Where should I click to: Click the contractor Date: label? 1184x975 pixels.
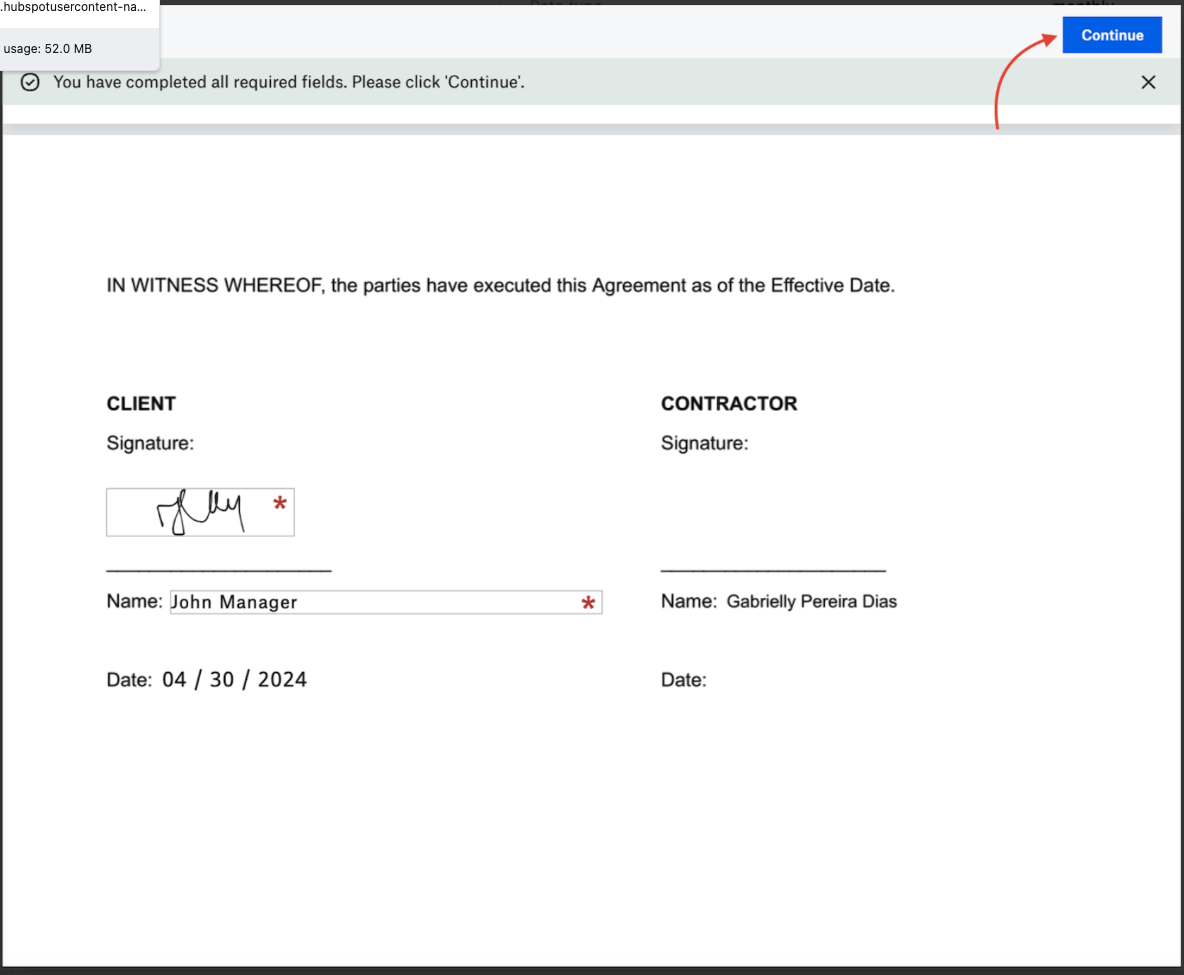[683, 680]
